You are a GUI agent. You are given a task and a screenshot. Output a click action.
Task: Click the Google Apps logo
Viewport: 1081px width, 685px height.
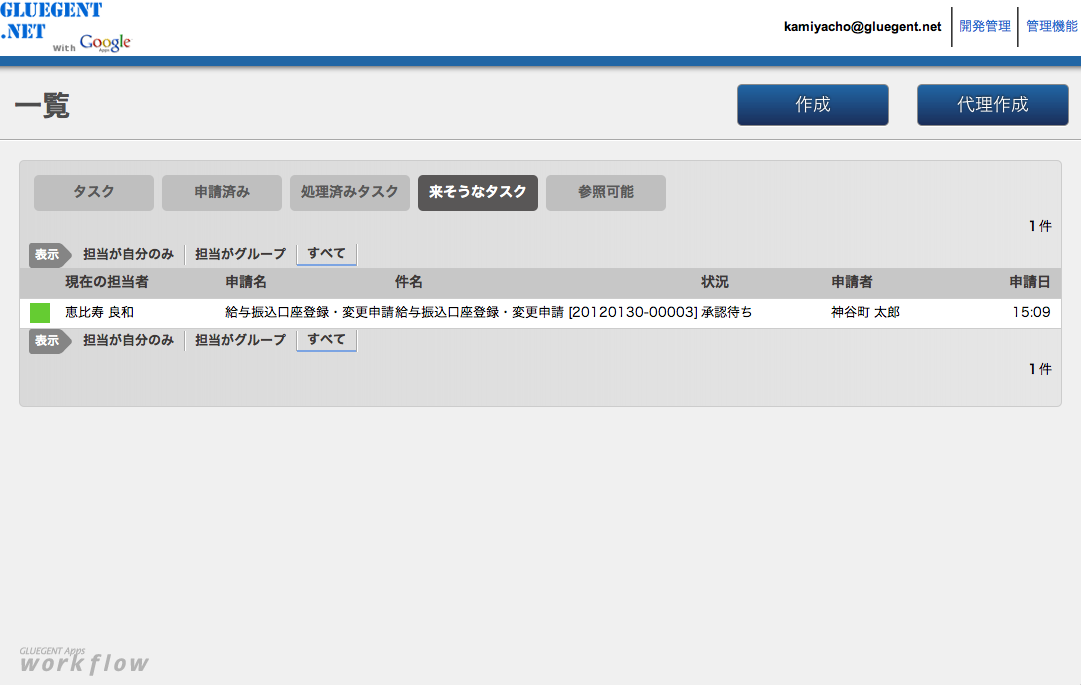pyautogui.click(x=105, y=43)
